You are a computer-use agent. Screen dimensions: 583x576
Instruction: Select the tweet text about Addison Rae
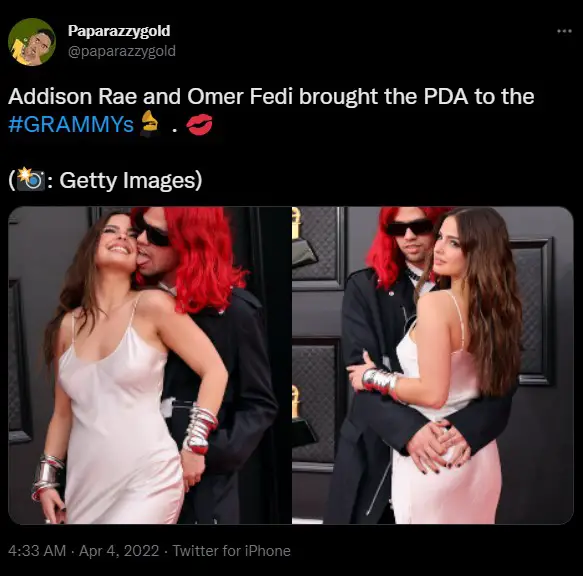tap(271, 110)
